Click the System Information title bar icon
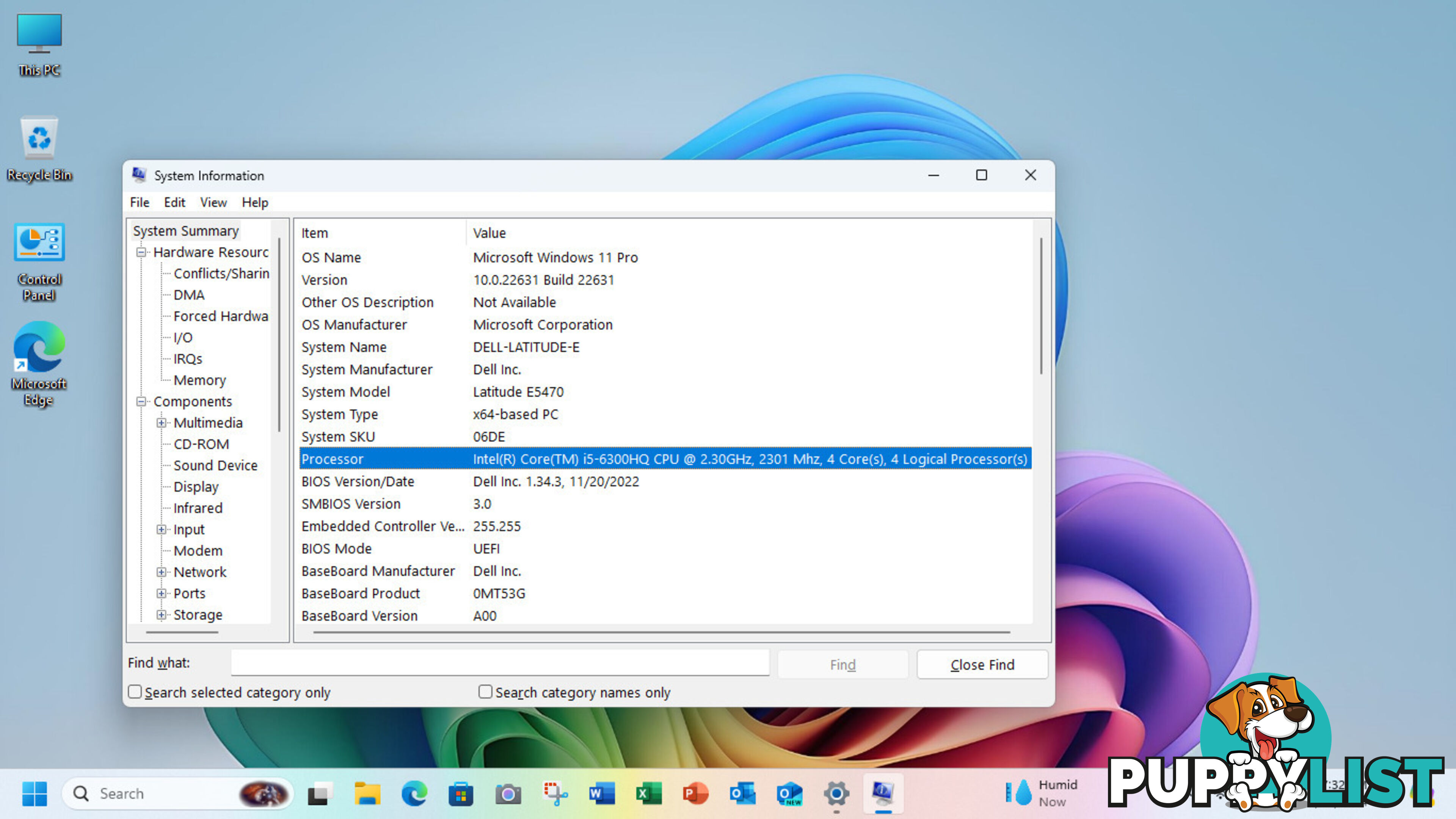Image resolution: width=1456 pixels, height=819 pixels. point(139,175)
